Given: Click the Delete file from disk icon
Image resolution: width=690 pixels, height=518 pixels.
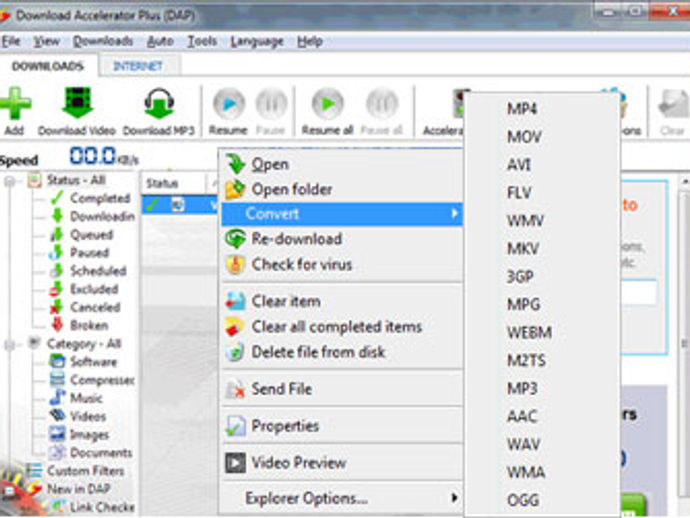Looking at the screenshot, I should point(235,352).
